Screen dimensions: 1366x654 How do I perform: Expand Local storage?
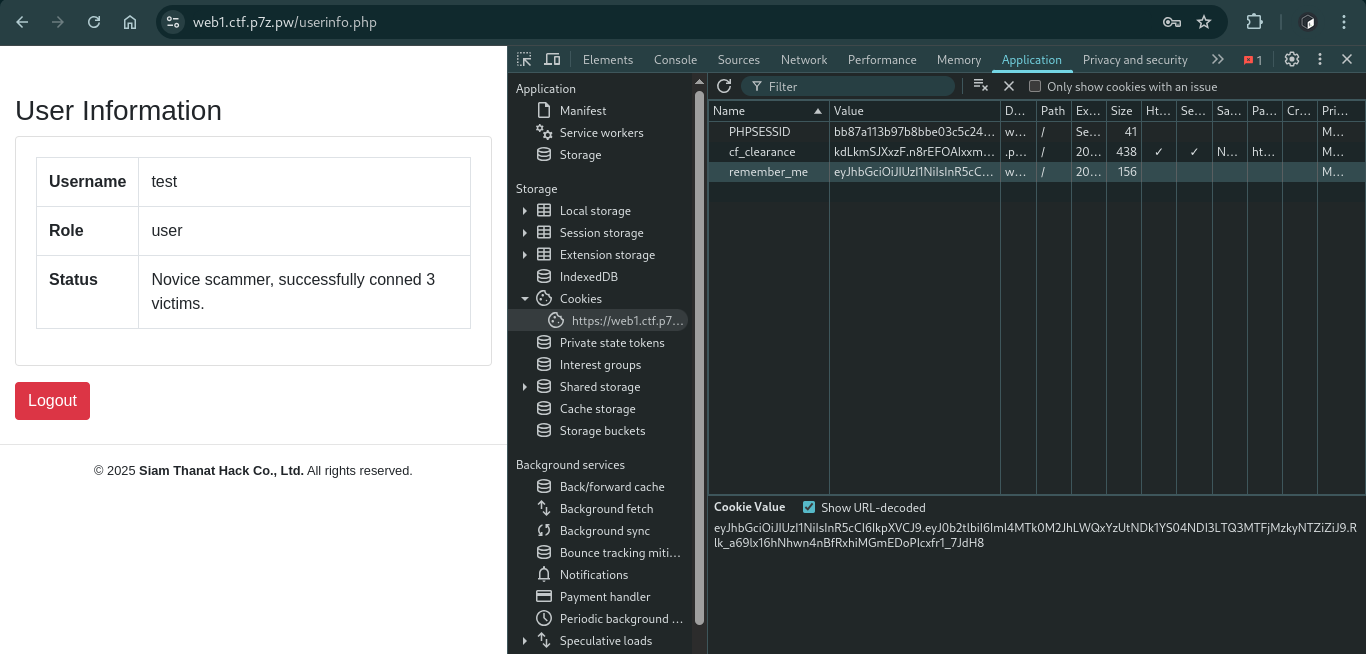point(524,211)
